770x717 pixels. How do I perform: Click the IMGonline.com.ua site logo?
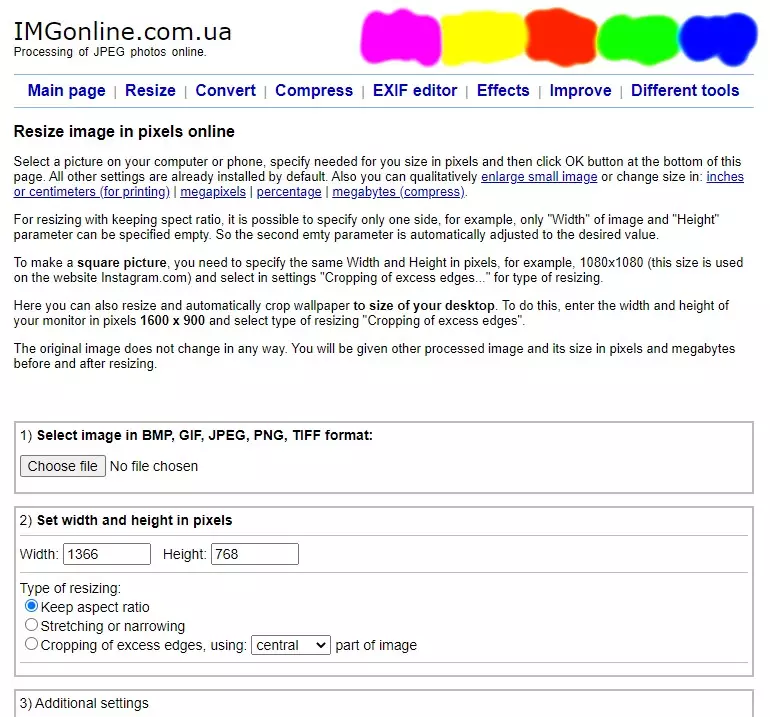[x=122, y=31]
